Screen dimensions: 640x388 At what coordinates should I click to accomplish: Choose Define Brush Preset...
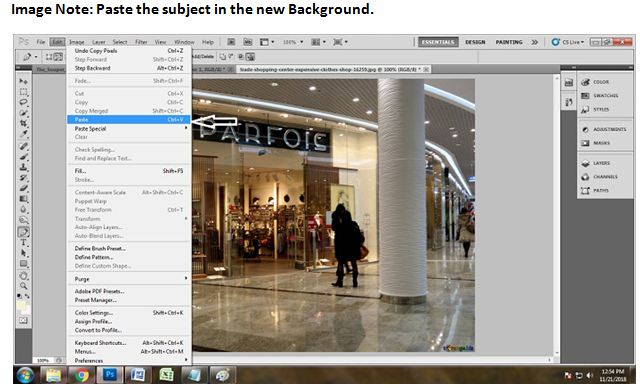129,248
